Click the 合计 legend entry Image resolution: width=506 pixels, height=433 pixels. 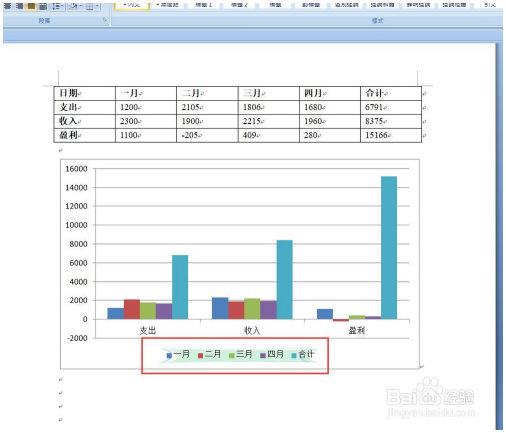click(x=303, y=354)
